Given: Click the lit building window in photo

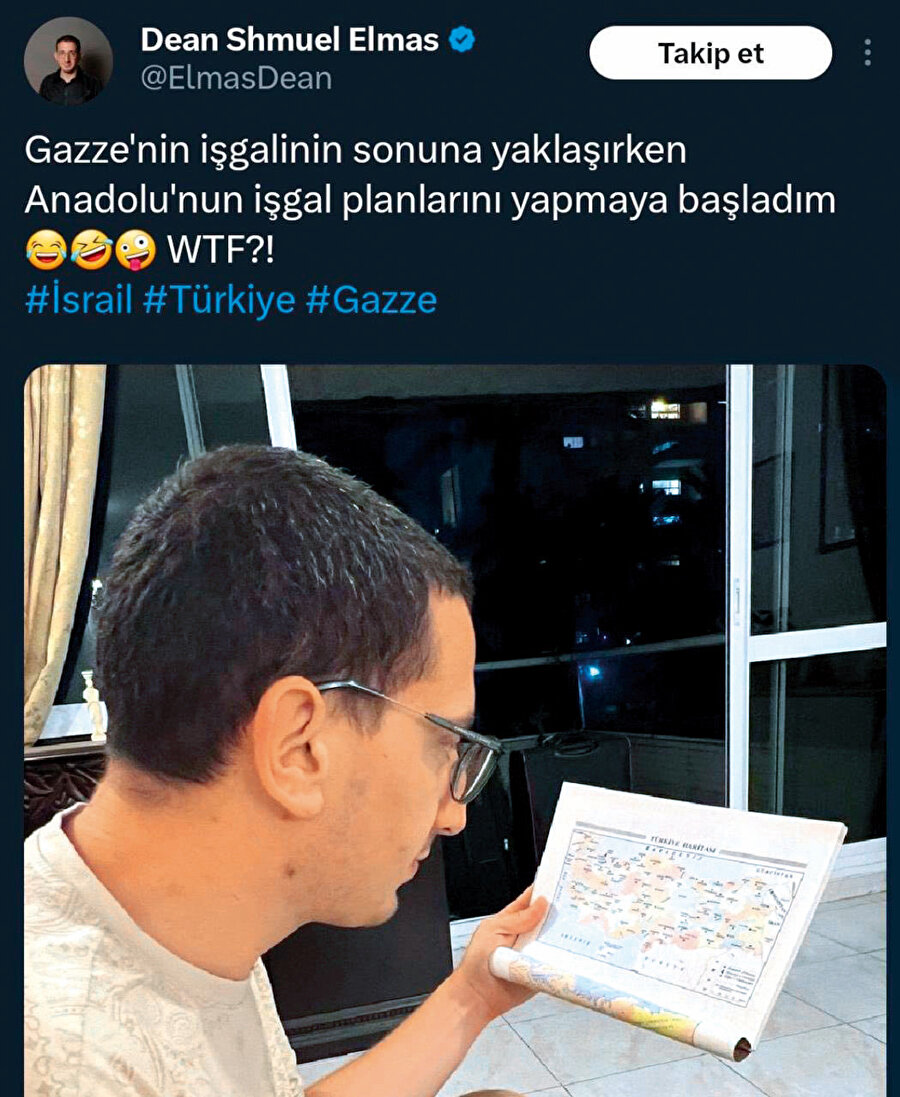Looking at the screenshot, I should coord(666,409).
